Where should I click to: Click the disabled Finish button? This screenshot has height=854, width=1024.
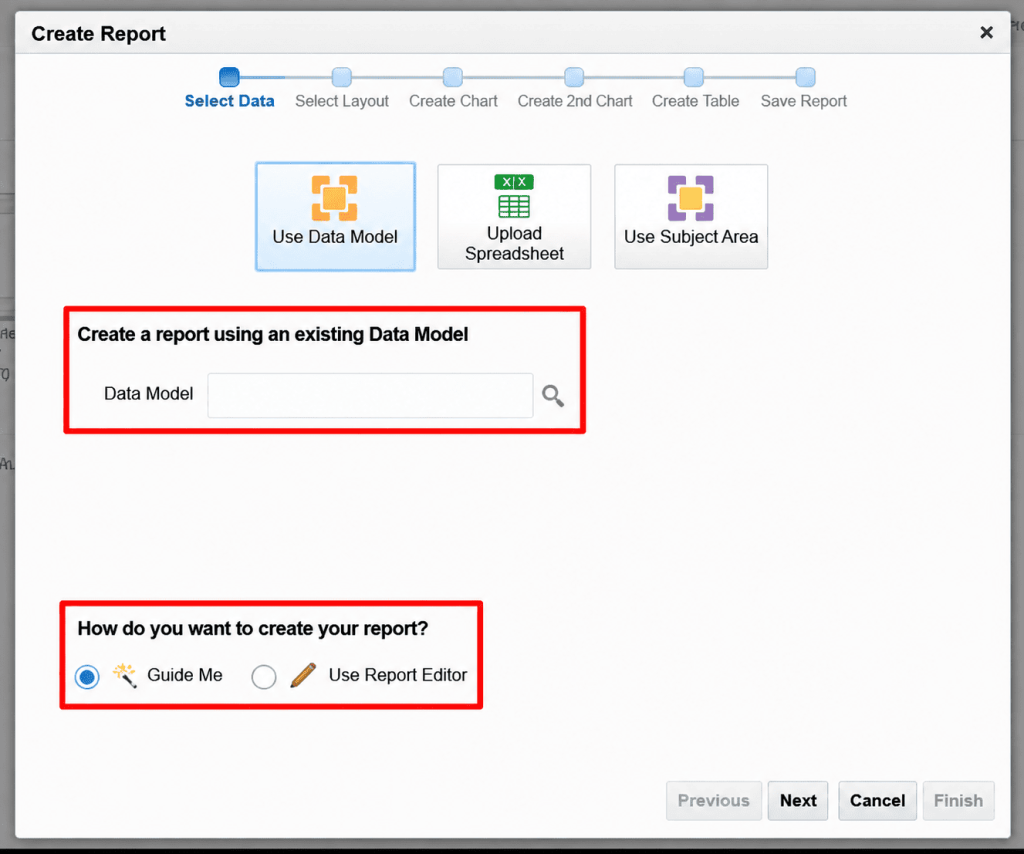point(958,800)
